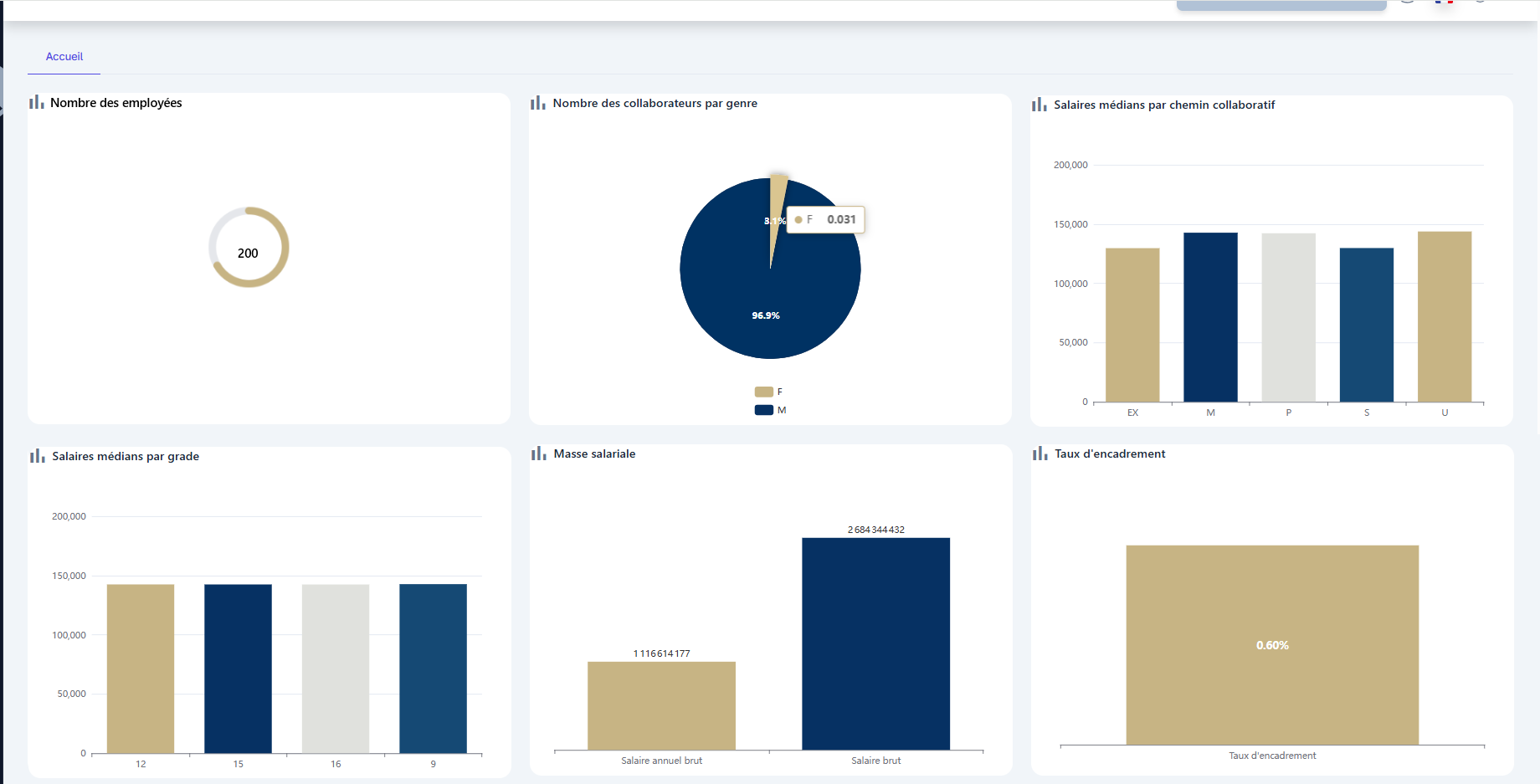This screenshot has height=784, width=1540.
Task: Open the Accueil tab
Action: 64,57
